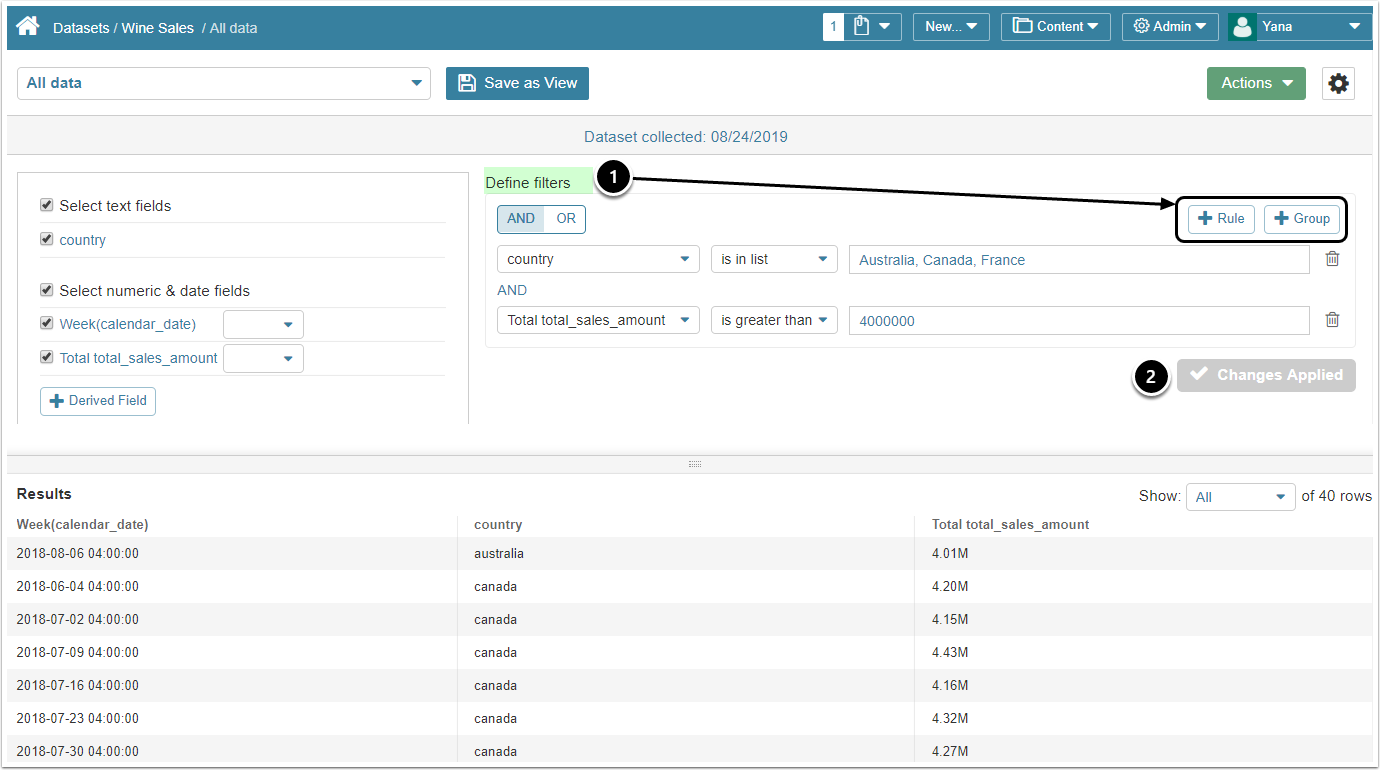Click the clipboard icon in the top bar

pyautogui.click(x=861, y=27)
